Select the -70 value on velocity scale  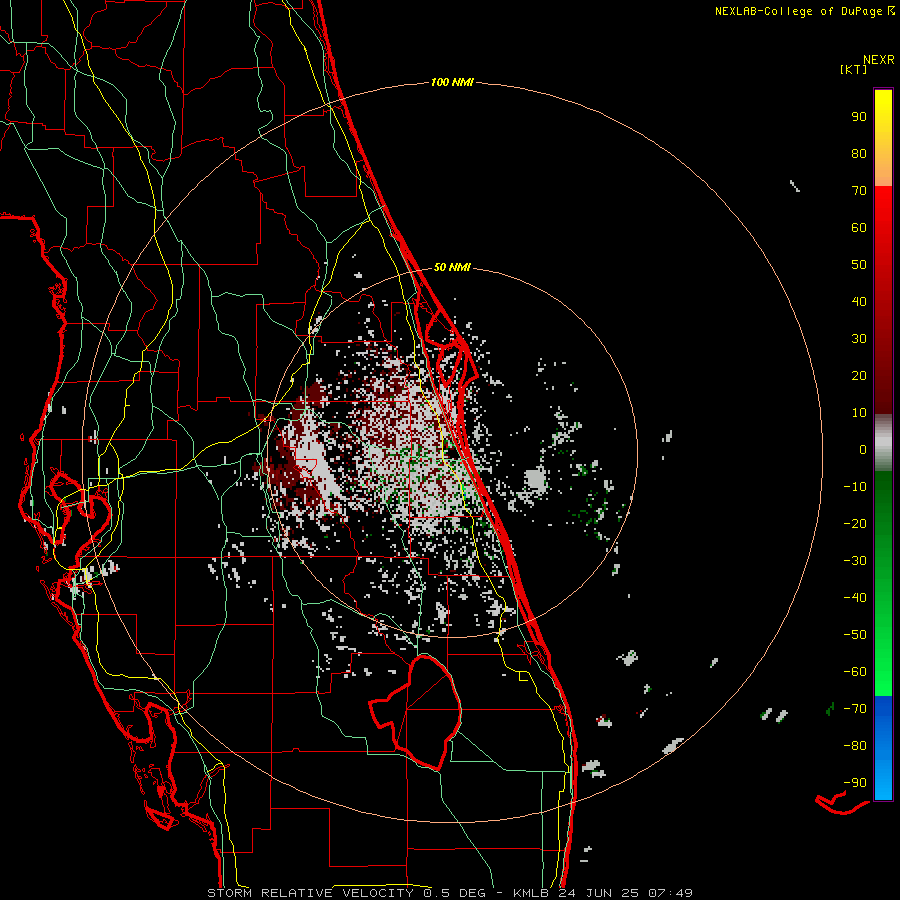click(855, 709)
